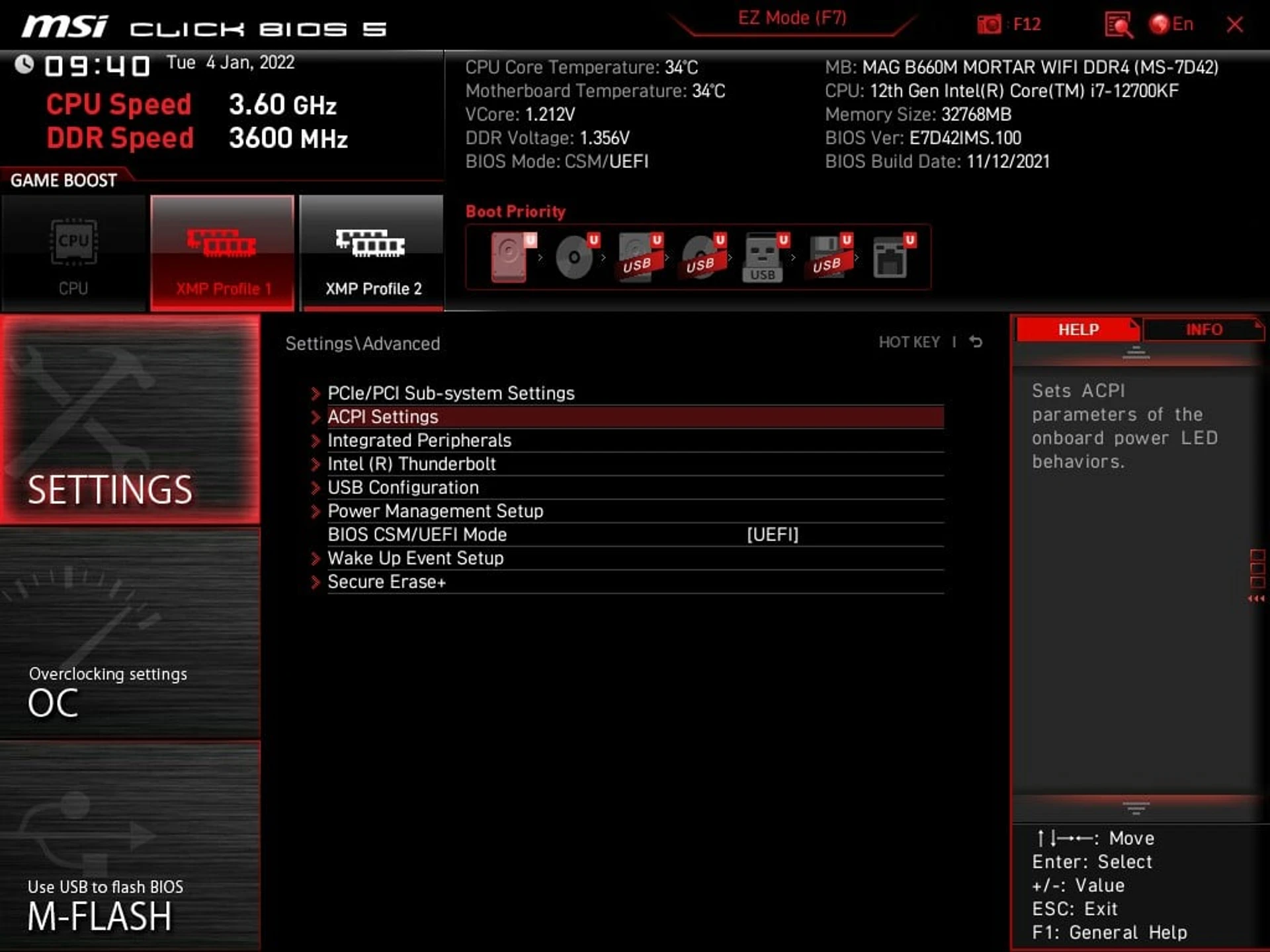This screenshot has width=1270, height=952.
Task: Click the bottom help panel grip handle
Action: click(x=1136, y=808)
